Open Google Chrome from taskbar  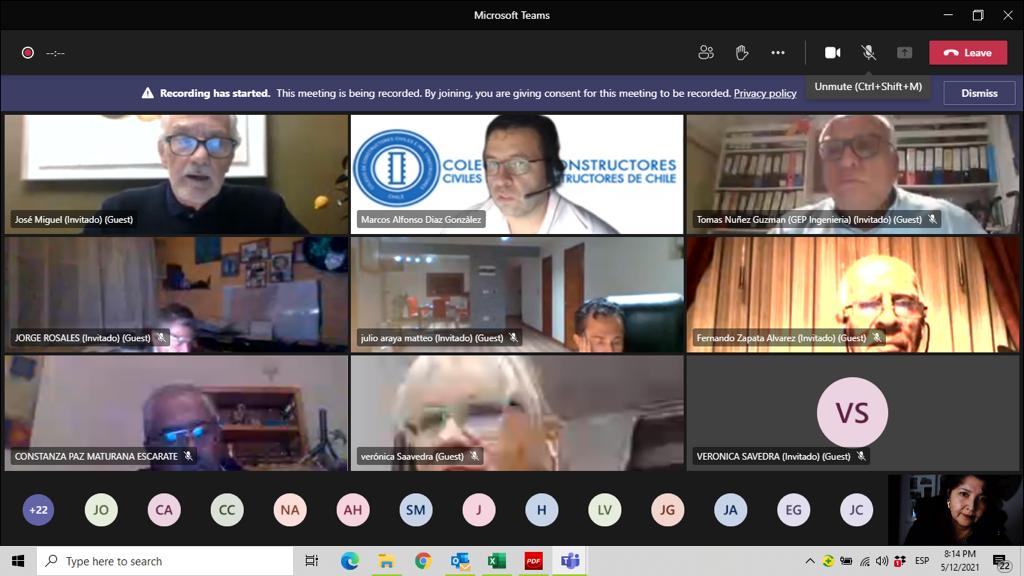[x=423, y=561]
